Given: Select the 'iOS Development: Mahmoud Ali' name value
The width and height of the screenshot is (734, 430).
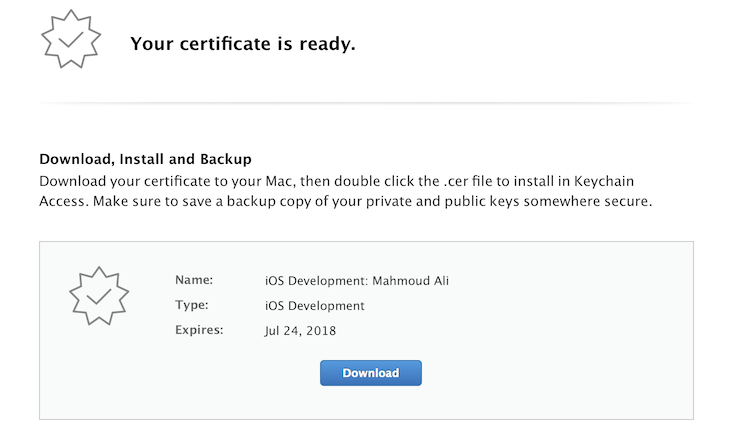Looking at the screenshot, I should click(357, 281).
